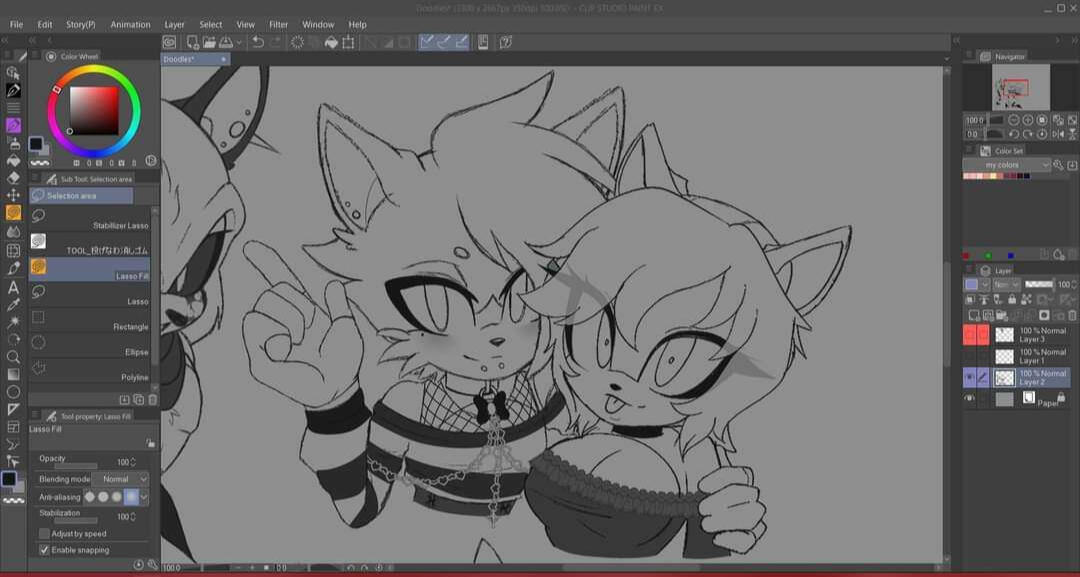Viewport: 1080px width, 577px height.
Task: Open the Blending mode dropdown
Action: point(122,479)
